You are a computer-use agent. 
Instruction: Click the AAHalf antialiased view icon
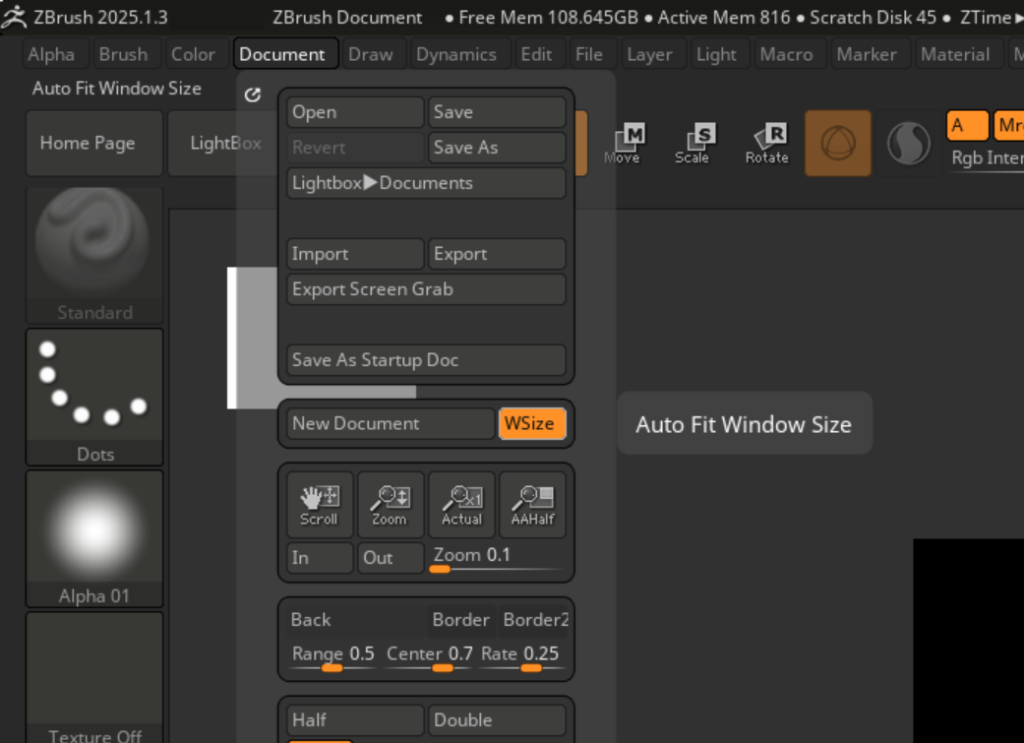pos(532,503)
